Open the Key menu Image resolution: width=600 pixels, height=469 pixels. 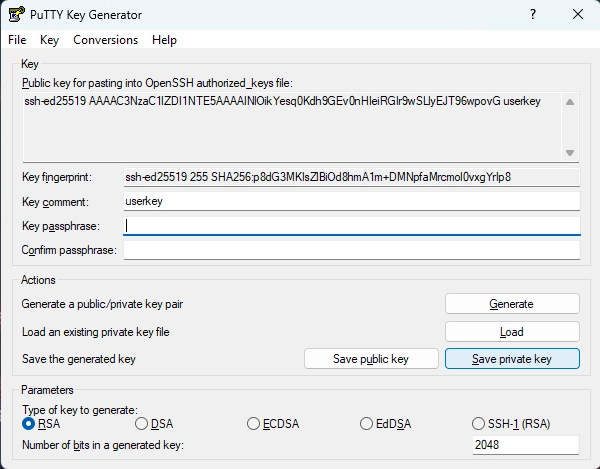point(49,40)
